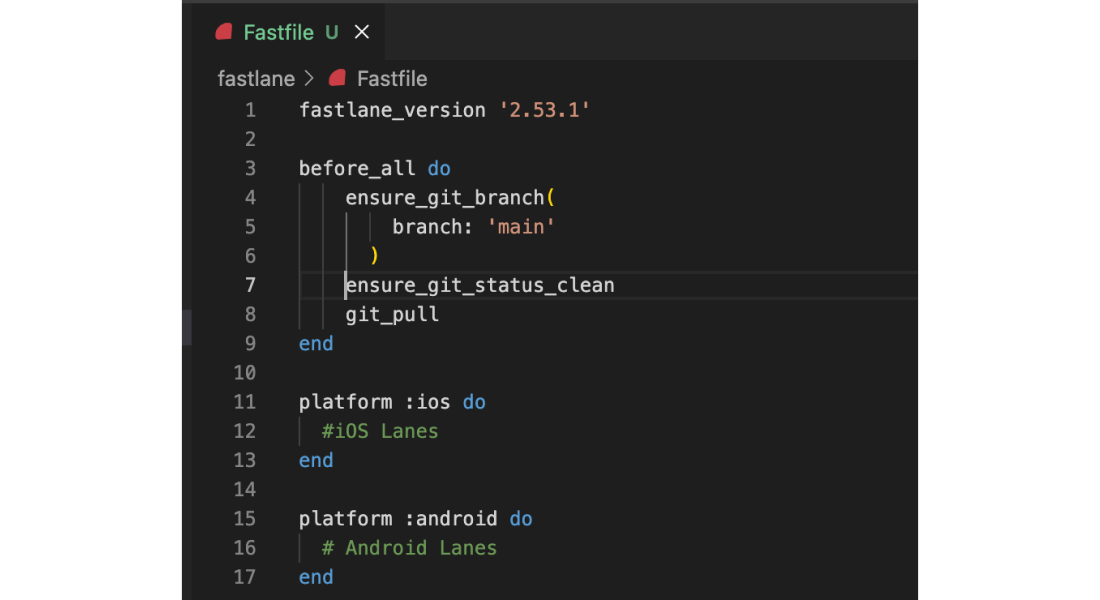Click the '2.53.1' version string
This screenshot has width=1100, height=600.
tap(544, 110)
